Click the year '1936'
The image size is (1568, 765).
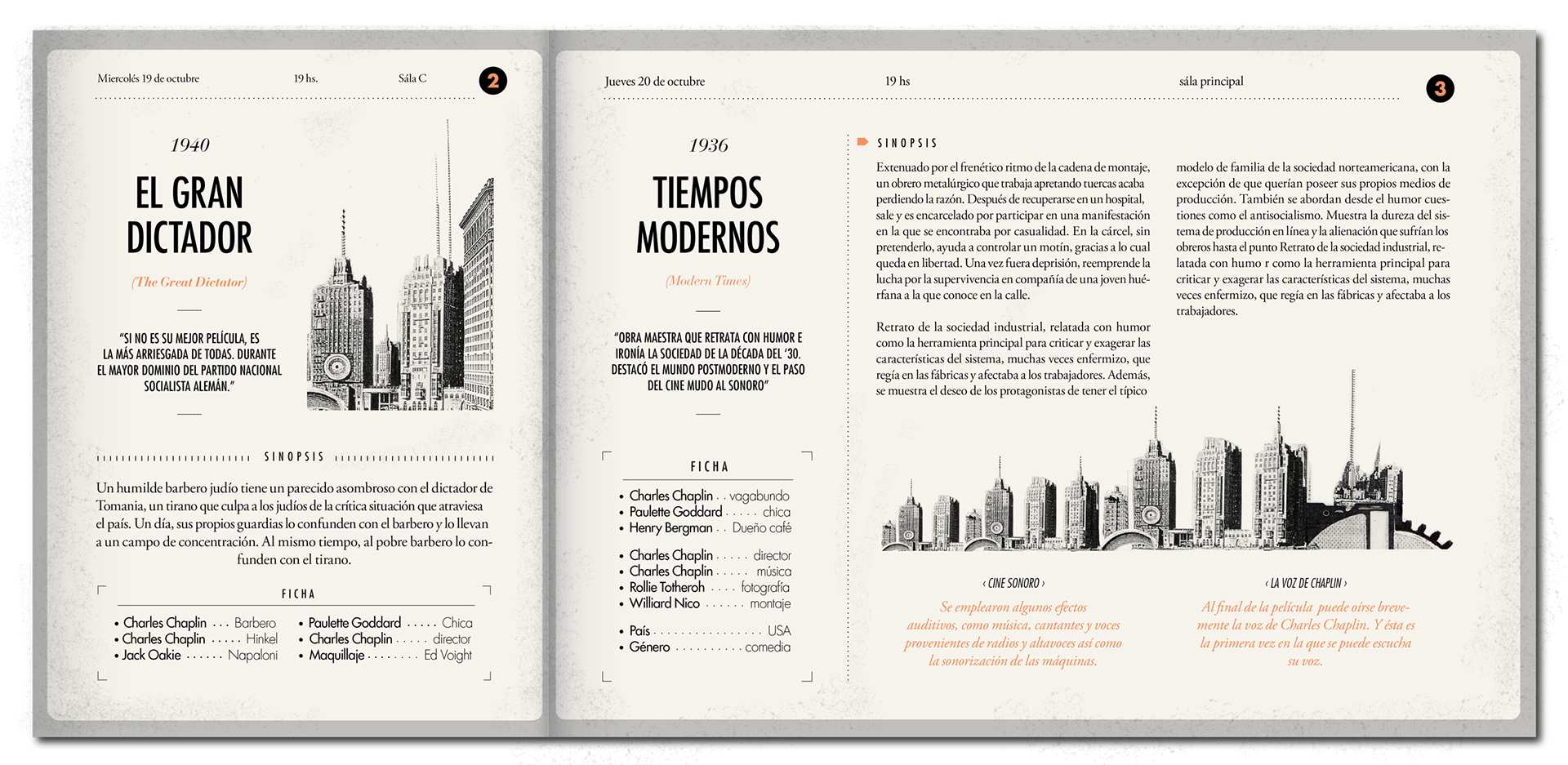coord(708,145)
